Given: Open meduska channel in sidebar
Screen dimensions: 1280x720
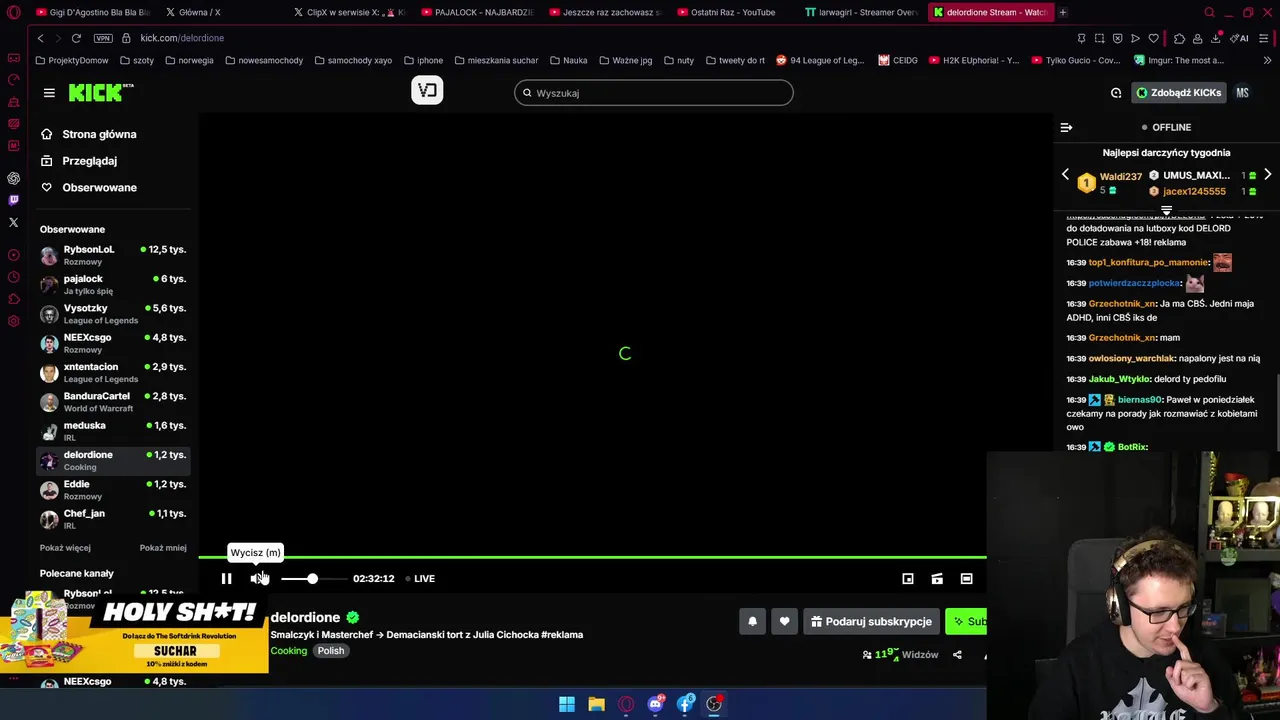Looking at the screenshot, I should click(113, 431).
